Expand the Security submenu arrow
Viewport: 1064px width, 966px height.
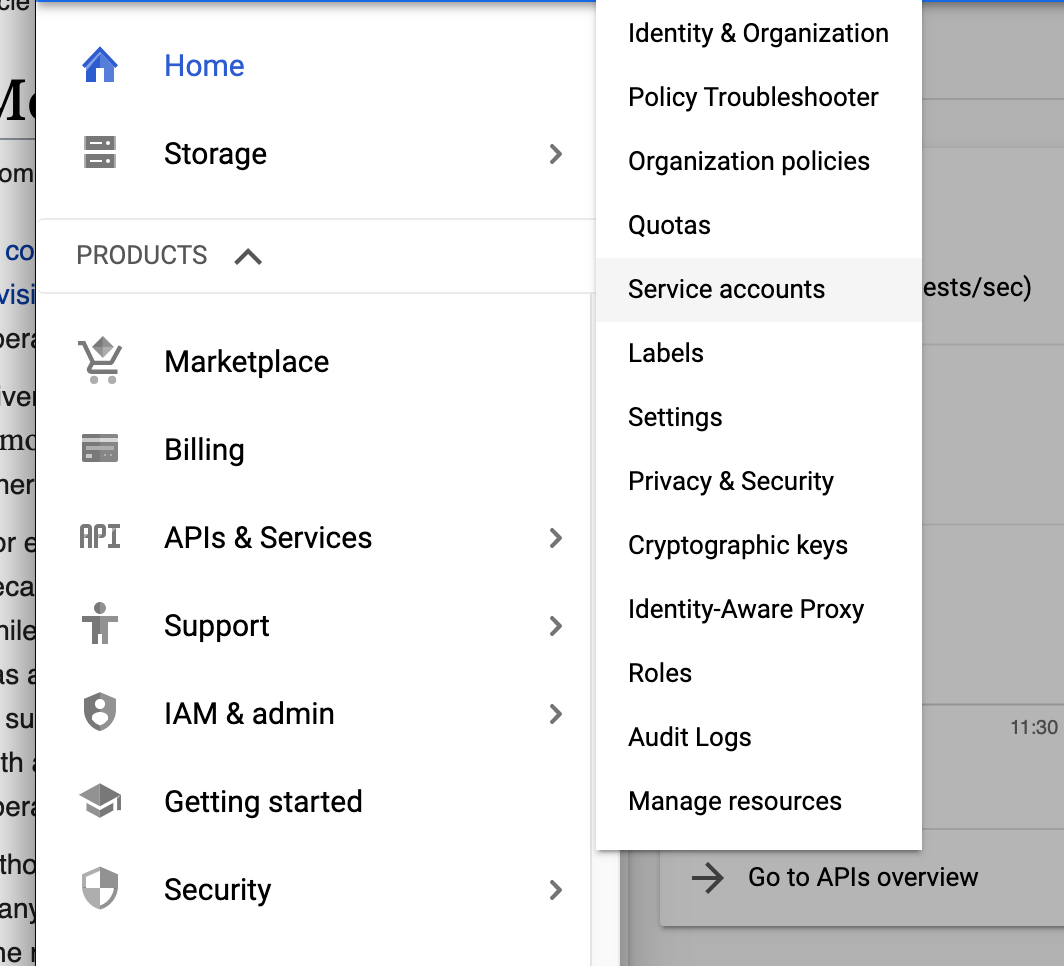pyautogui.click(x=556, y=889)
